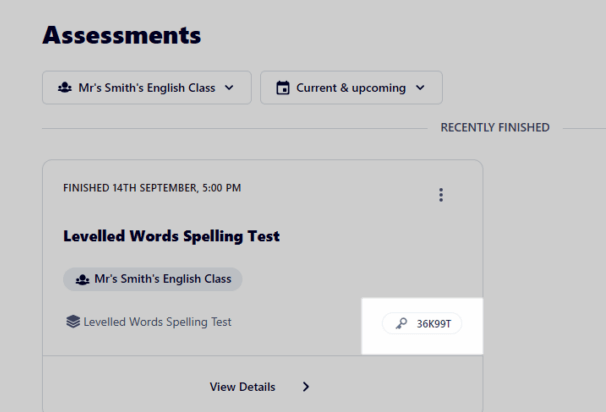The height and width of the screenshot is (412, 606).
Task: Click the group icon in the class filter
Action: (65, 88)
